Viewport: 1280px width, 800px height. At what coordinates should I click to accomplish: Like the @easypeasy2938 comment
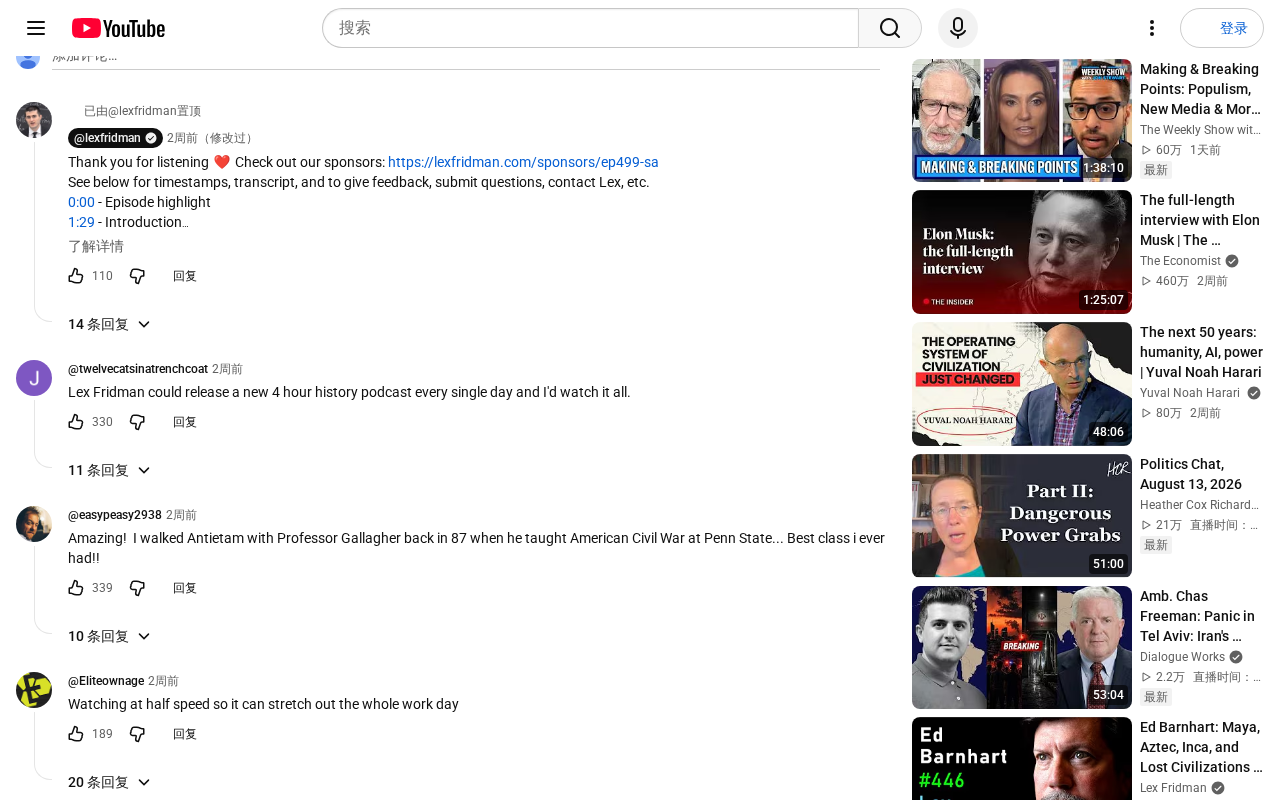click(76, 588)
